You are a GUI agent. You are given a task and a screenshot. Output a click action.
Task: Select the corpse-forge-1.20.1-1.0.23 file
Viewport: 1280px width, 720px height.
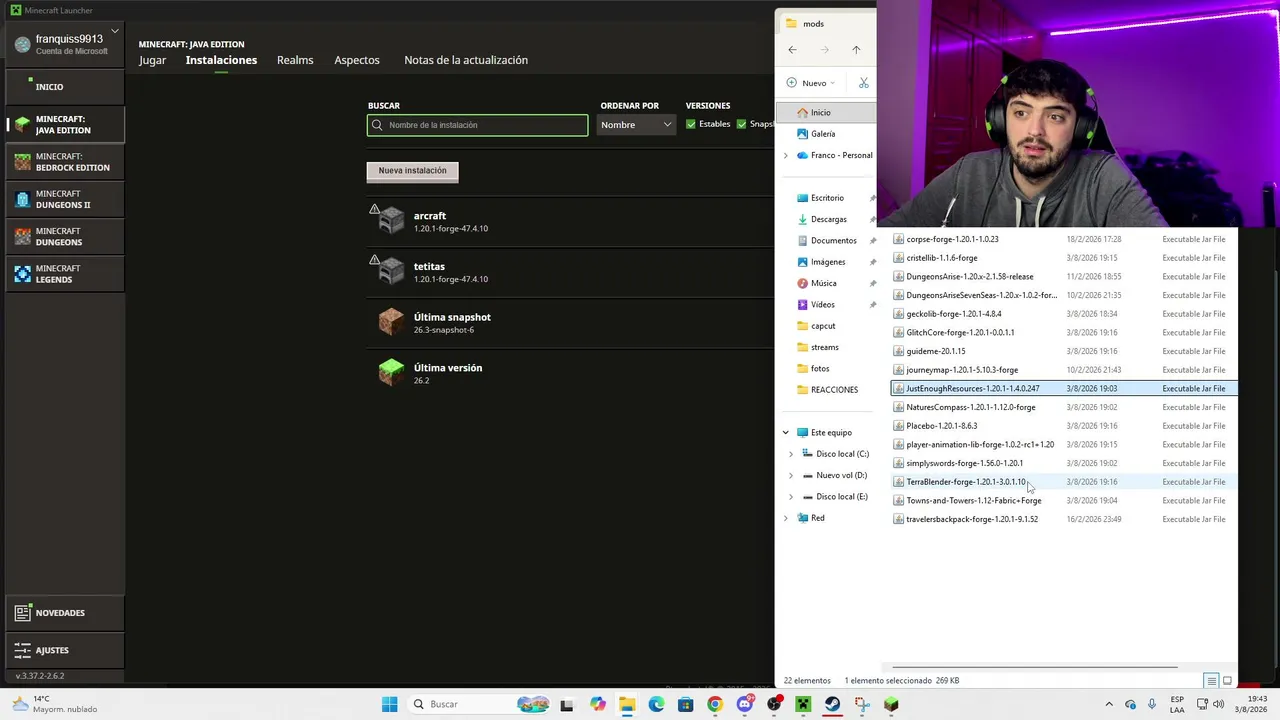tap(1064, 239)
